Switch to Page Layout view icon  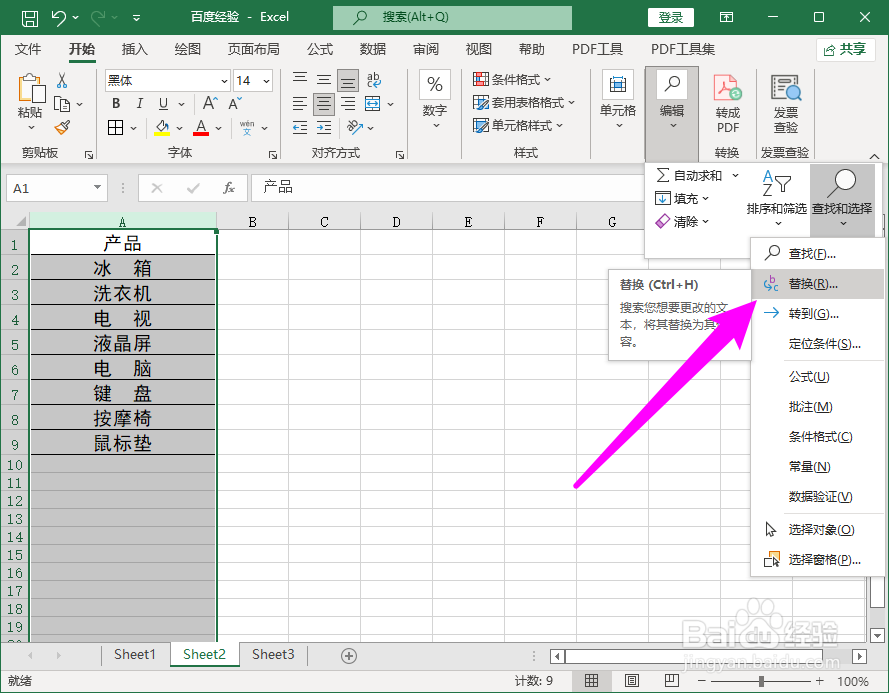(632, 681)
